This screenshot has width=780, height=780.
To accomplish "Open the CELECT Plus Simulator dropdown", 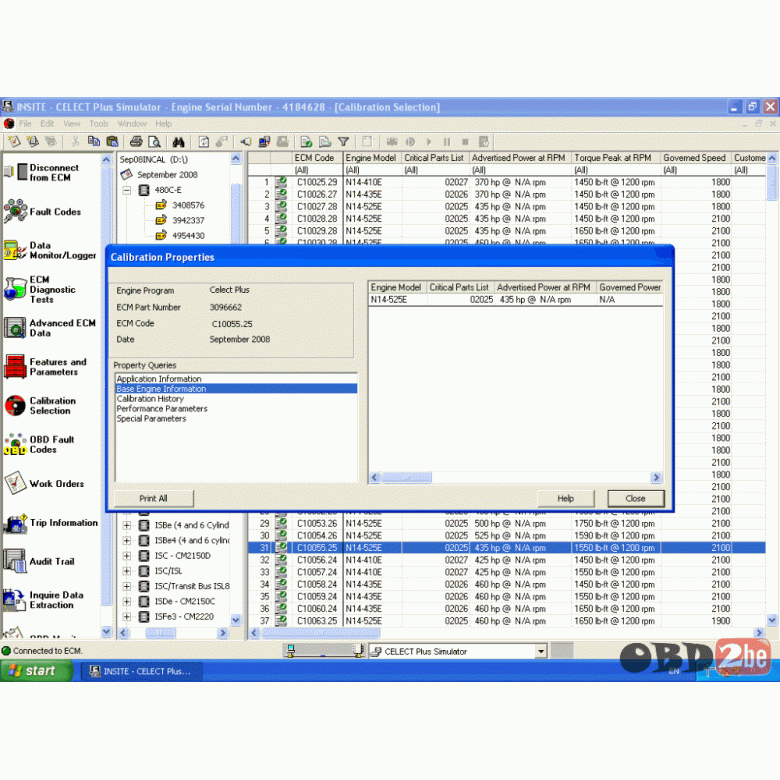I will [x=541, y=651].
